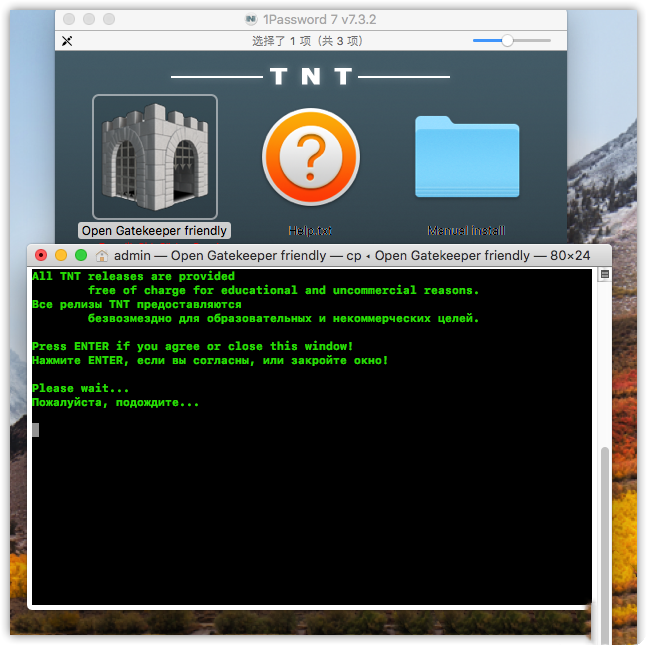Adjust the icon size slider knob
The width and height of the screenshot is (647, 645).
[x=507, y=41]
